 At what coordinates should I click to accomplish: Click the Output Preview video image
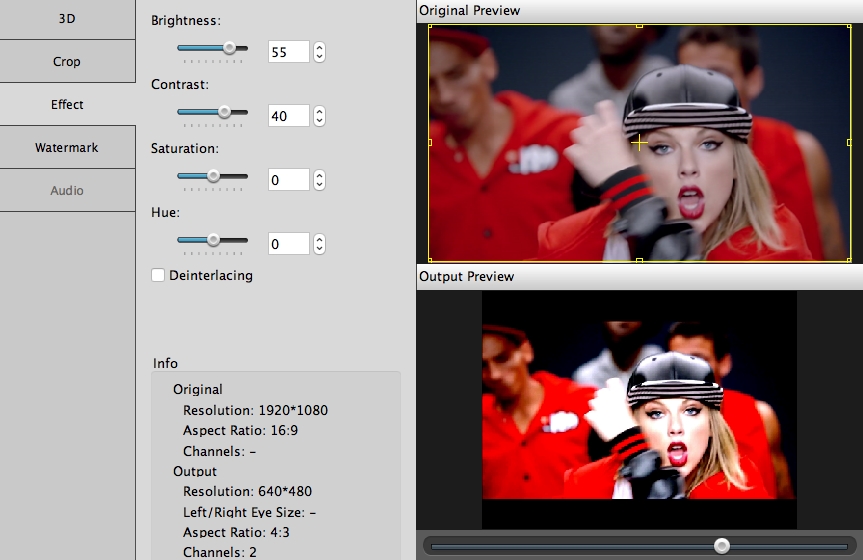tap(639, 410)
